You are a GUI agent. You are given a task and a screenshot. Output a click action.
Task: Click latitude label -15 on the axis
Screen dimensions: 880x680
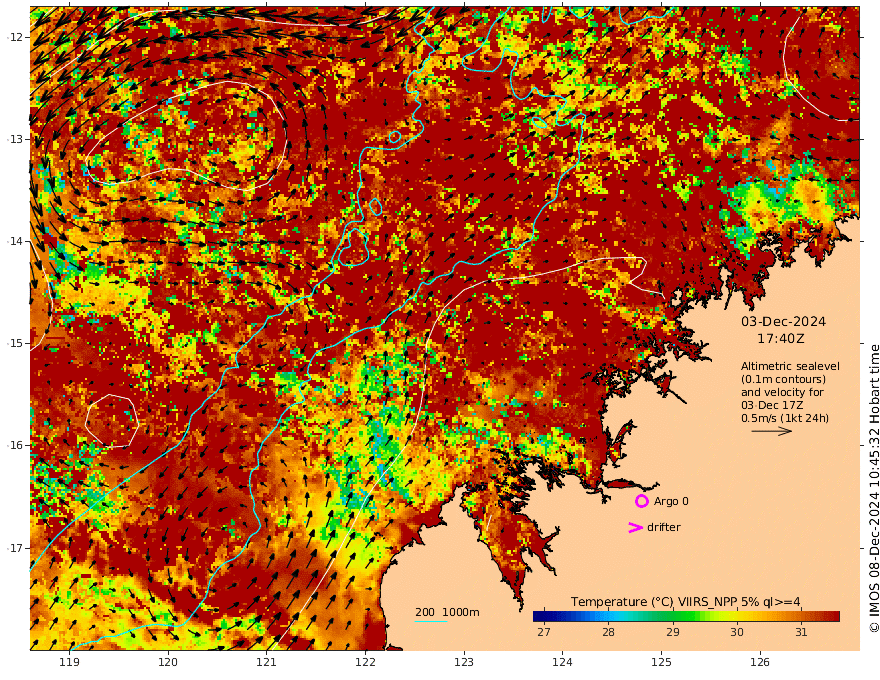[15, 343]
